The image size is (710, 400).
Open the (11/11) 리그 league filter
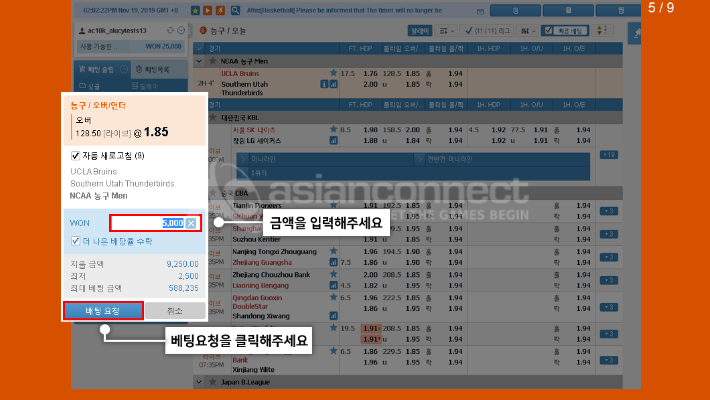point(487,30)
